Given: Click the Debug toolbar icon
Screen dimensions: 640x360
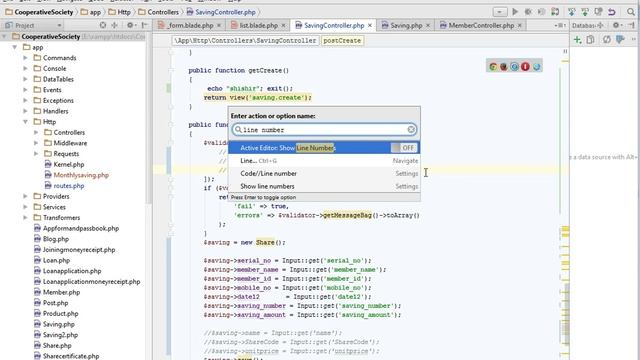Looking at the screenshot, I should 528,12.
